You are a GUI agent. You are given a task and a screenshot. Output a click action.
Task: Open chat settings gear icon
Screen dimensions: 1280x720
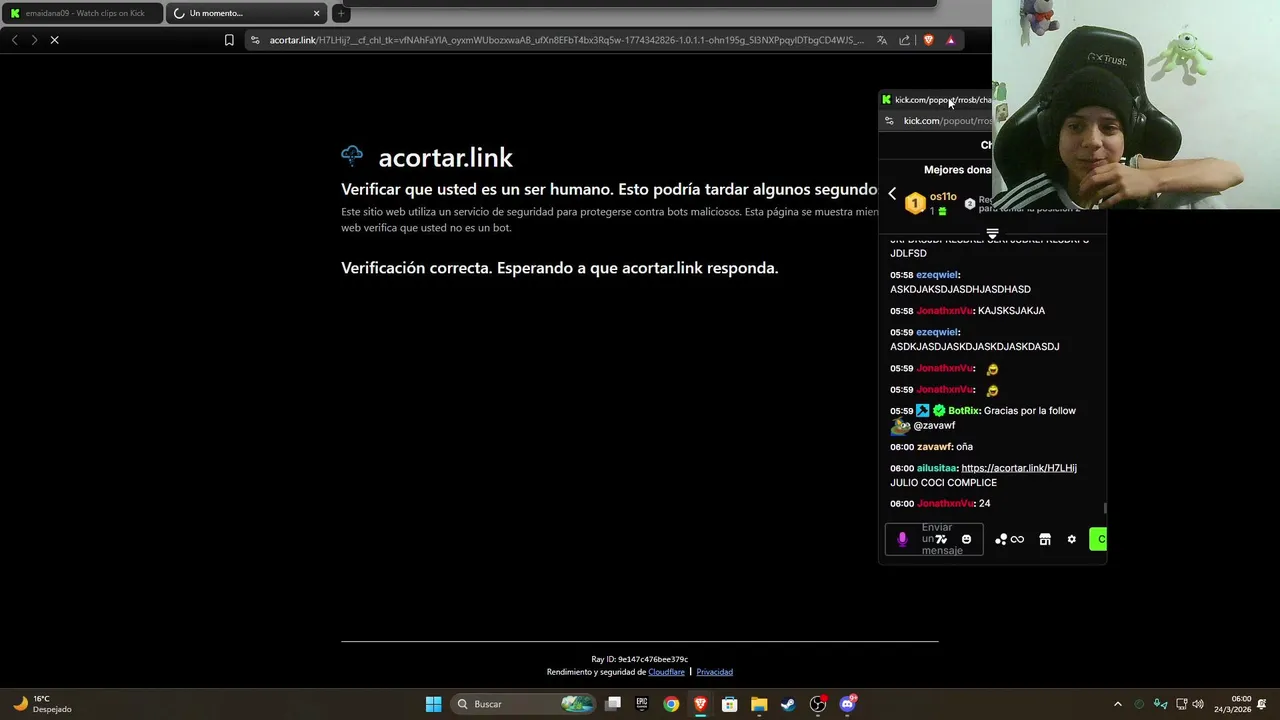pos(1071,539)
